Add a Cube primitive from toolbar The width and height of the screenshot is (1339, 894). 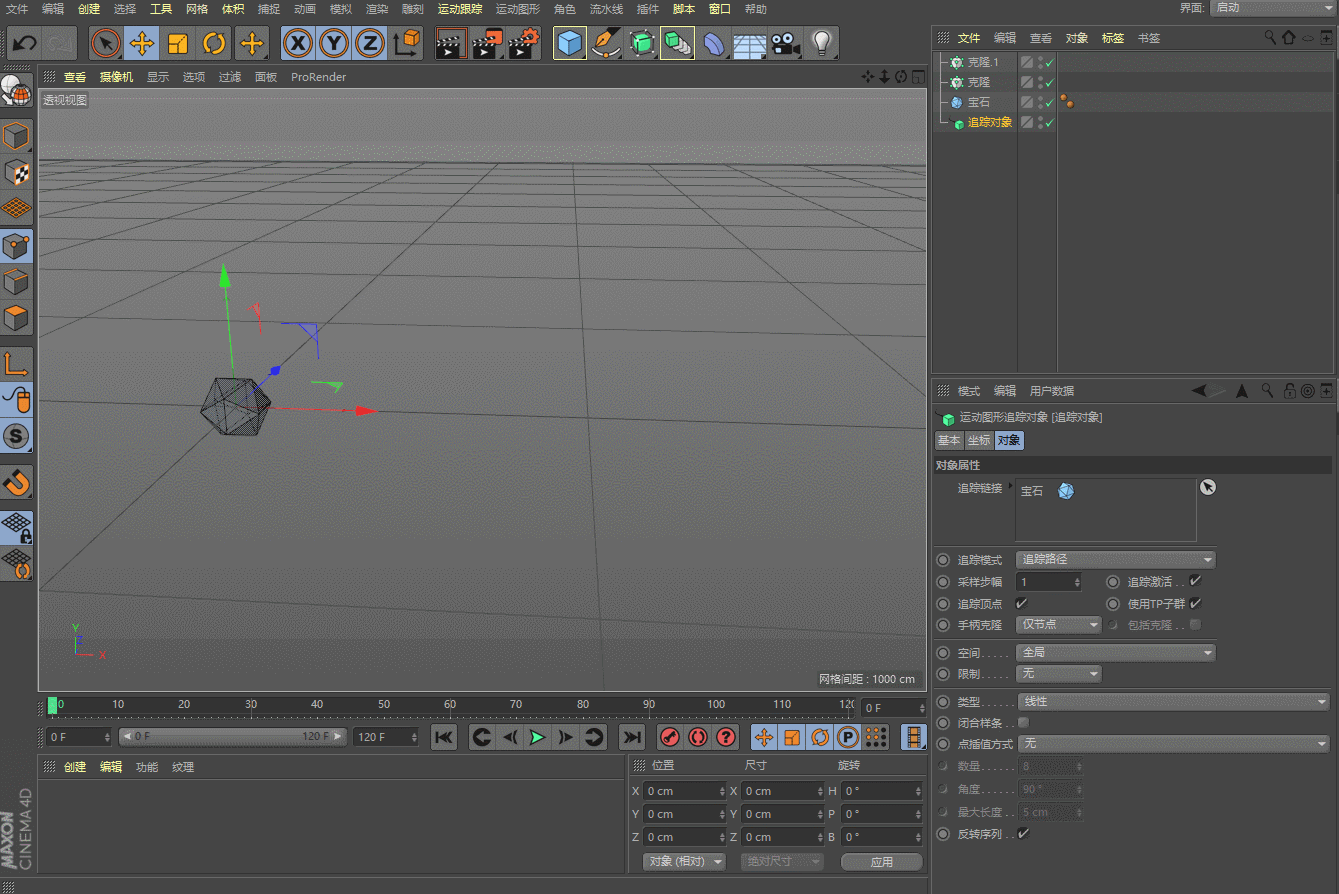[570, 43]
